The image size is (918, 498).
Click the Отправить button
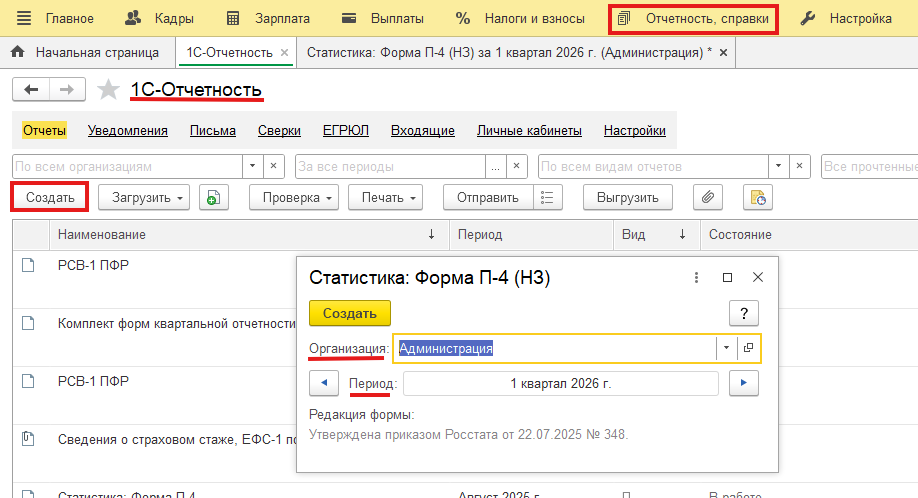(x=488, y=197)
